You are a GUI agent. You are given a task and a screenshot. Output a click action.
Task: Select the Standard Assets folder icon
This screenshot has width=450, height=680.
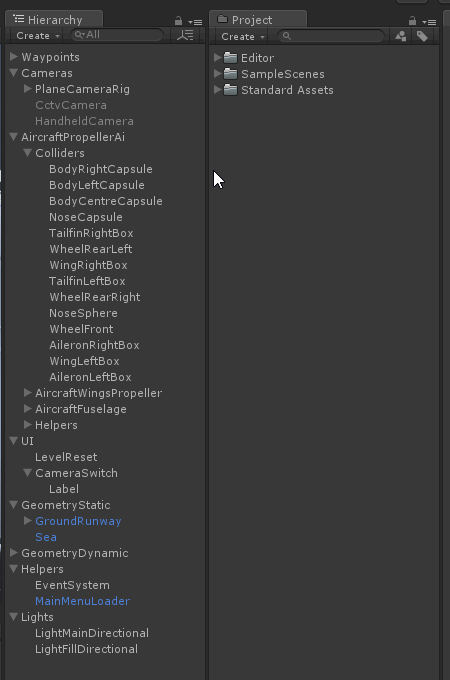point(230,90)
